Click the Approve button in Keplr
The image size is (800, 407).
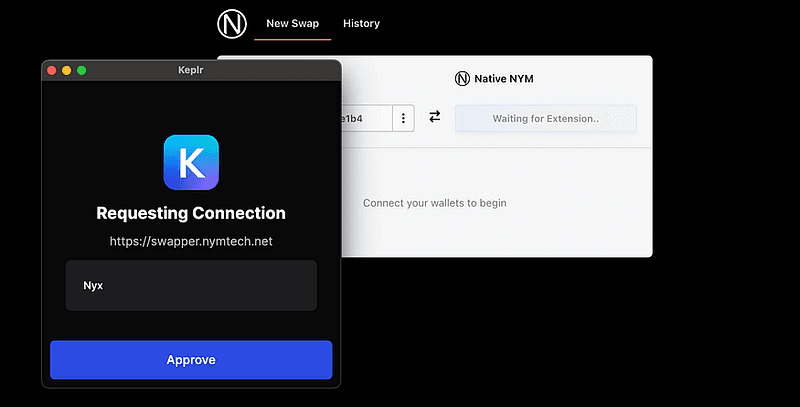point(191,360)
